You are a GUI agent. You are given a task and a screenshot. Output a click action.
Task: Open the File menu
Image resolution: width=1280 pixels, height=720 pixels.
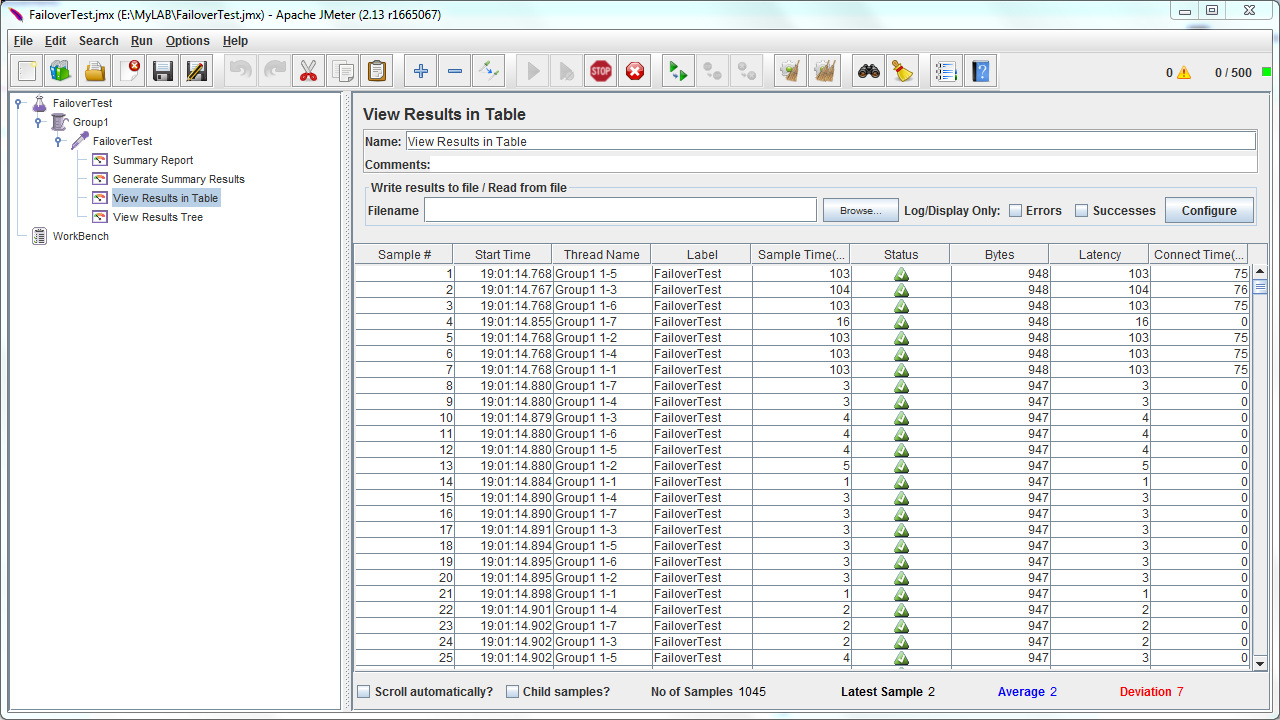pos(23,41)
